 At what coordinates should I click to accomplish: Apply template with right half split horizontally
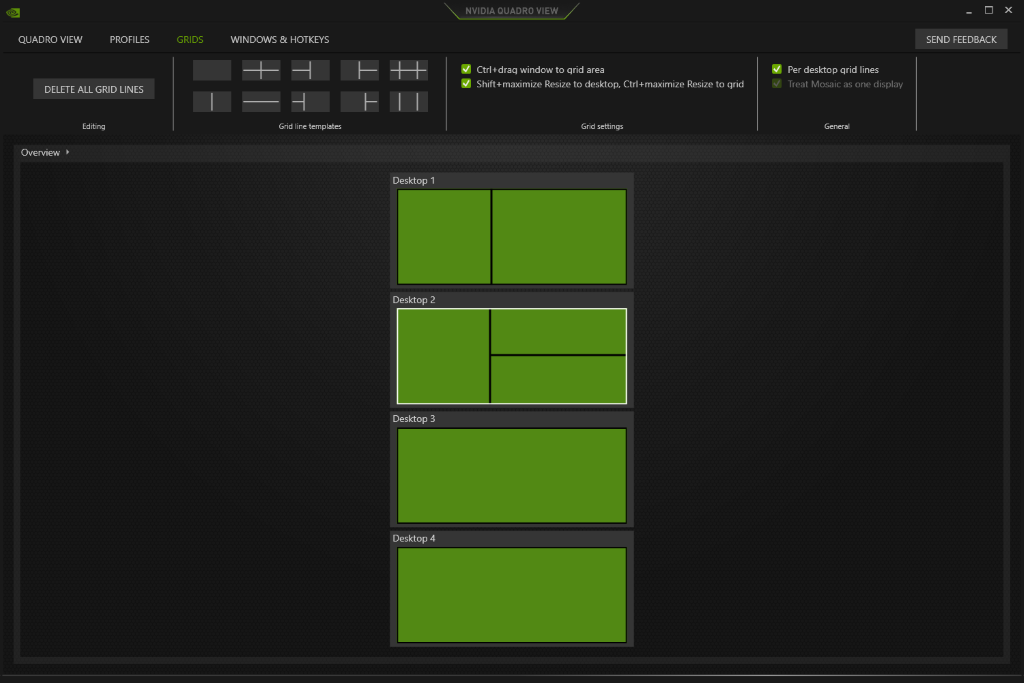pyautogui.click(x=359, y=70)
